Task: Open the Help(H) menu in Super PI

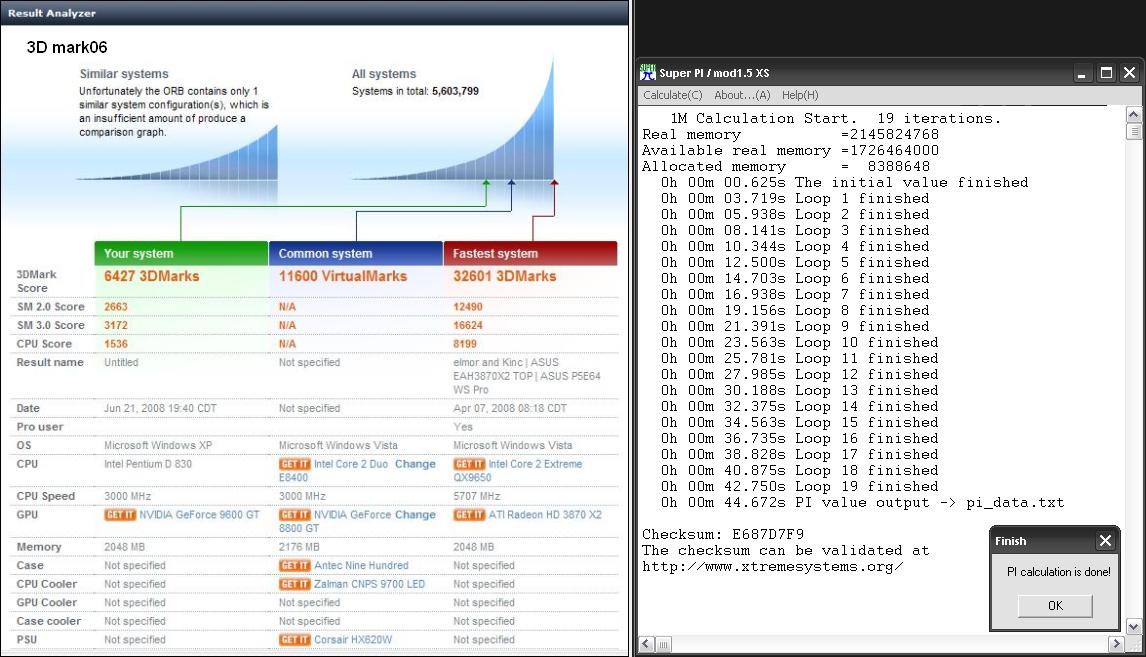Action: (x=800, y=95)
